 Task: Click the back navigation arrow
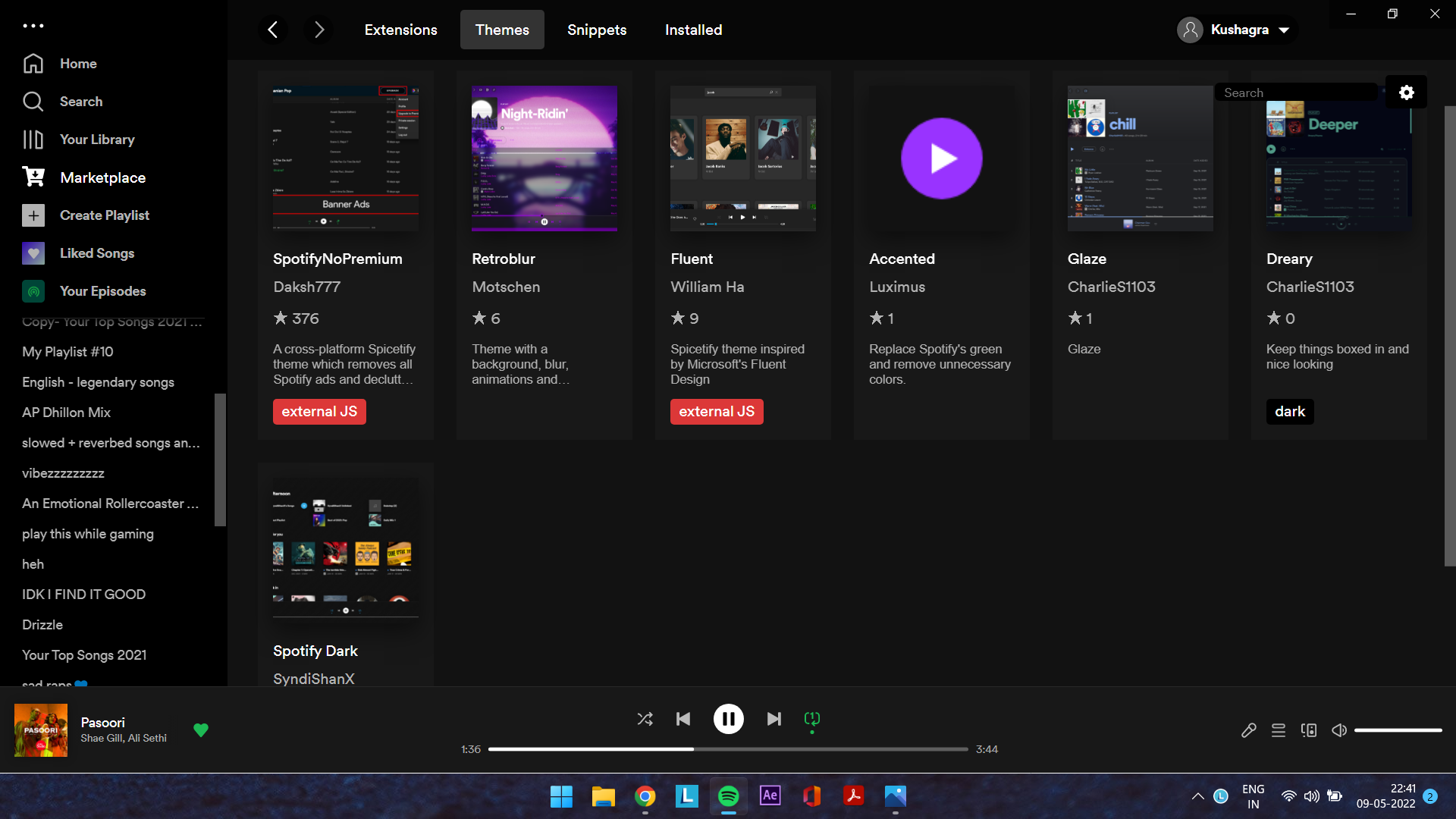[273, 30]
